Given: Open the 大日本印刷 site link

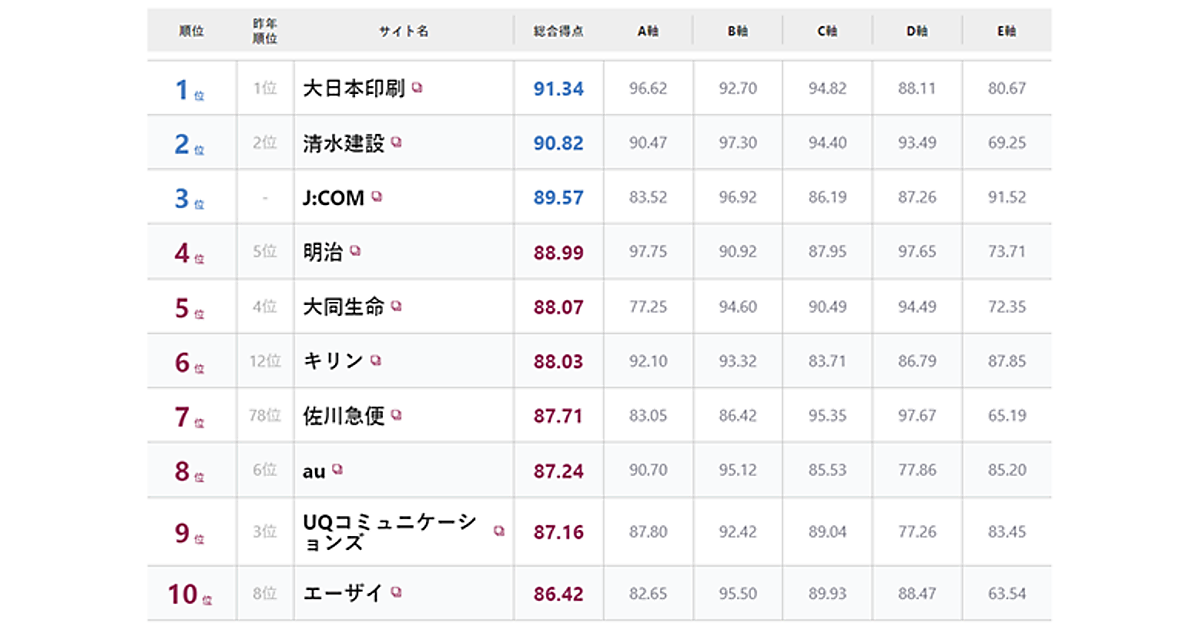Looking at the screenshot, I should [x=354, y=89].
